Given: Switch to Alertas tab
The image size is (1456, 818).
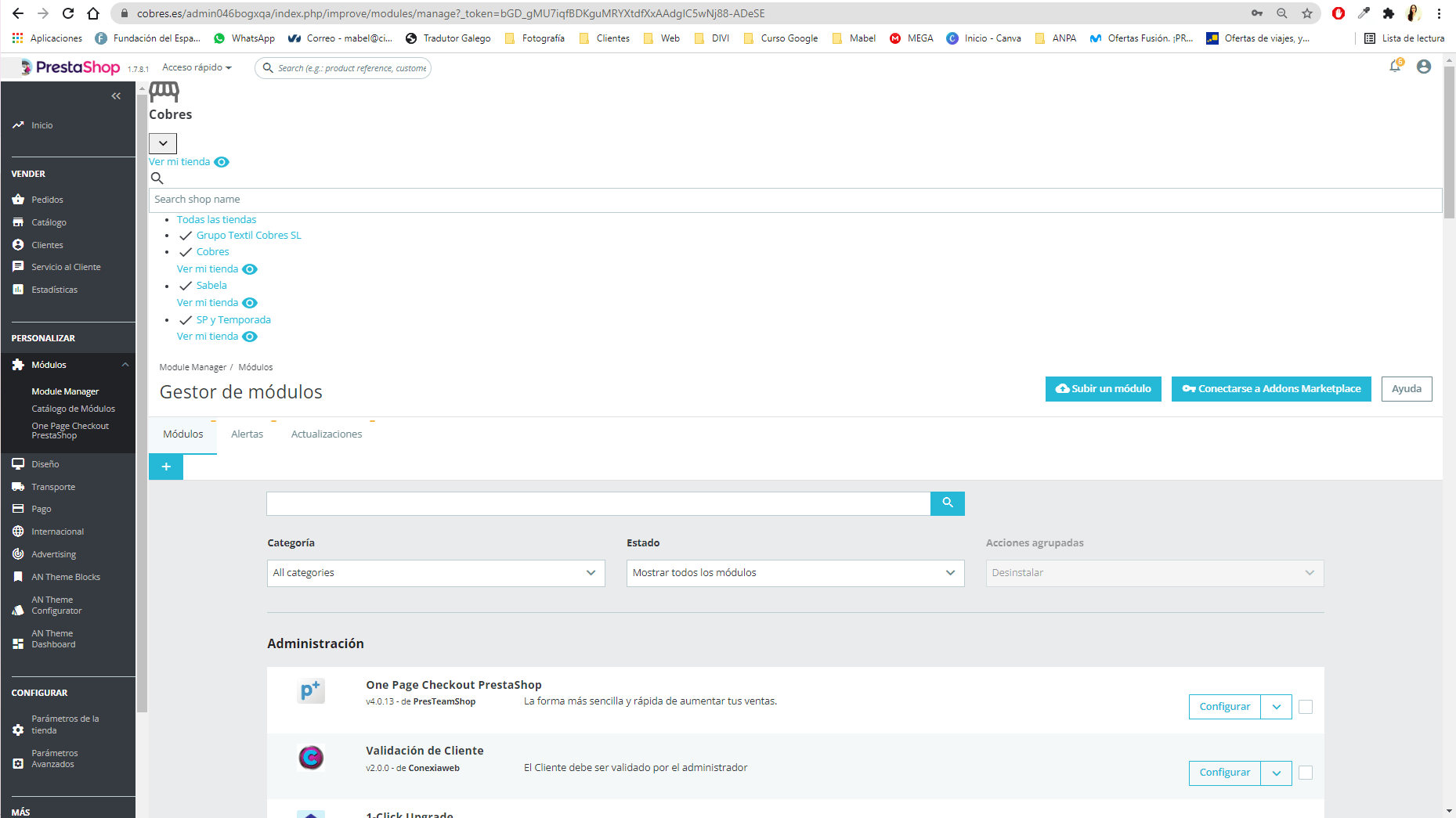Looking at the screenshot, I should coord(247,434).
